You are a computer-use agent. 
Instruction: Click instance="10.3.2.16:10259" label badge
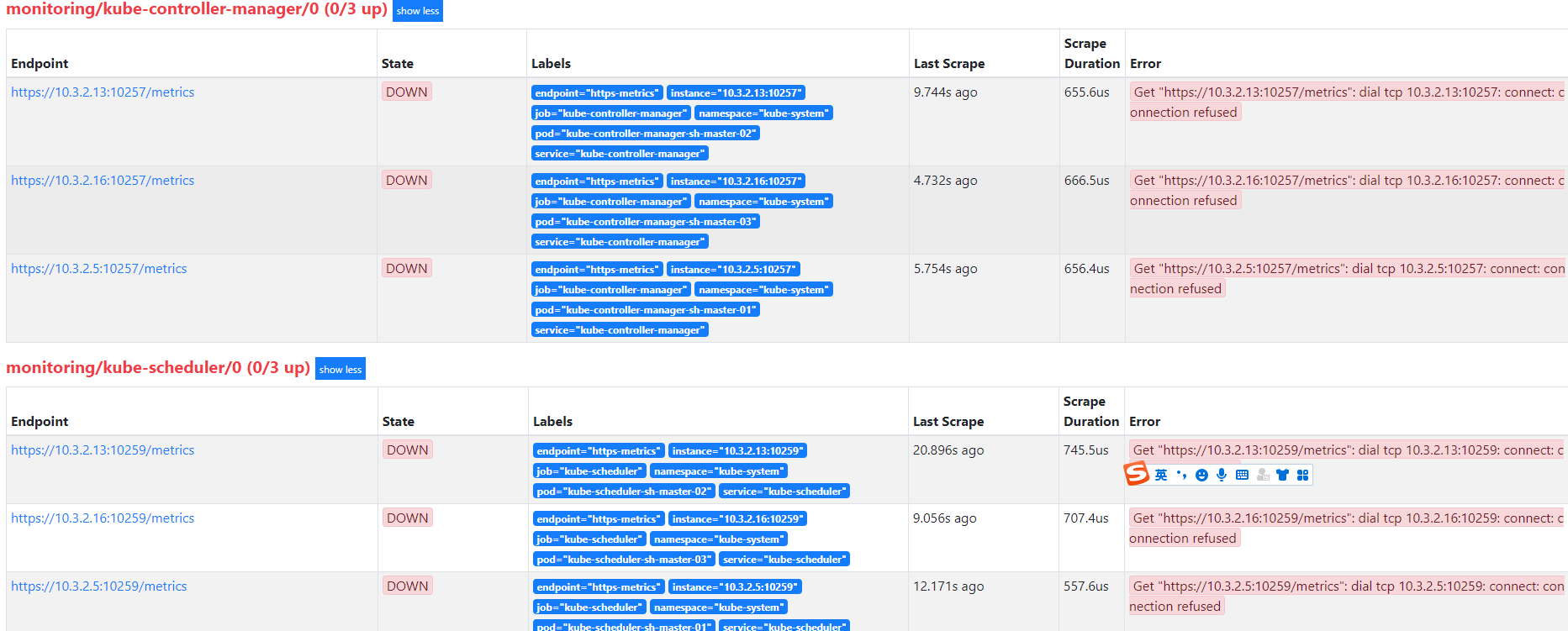point(737,519)
